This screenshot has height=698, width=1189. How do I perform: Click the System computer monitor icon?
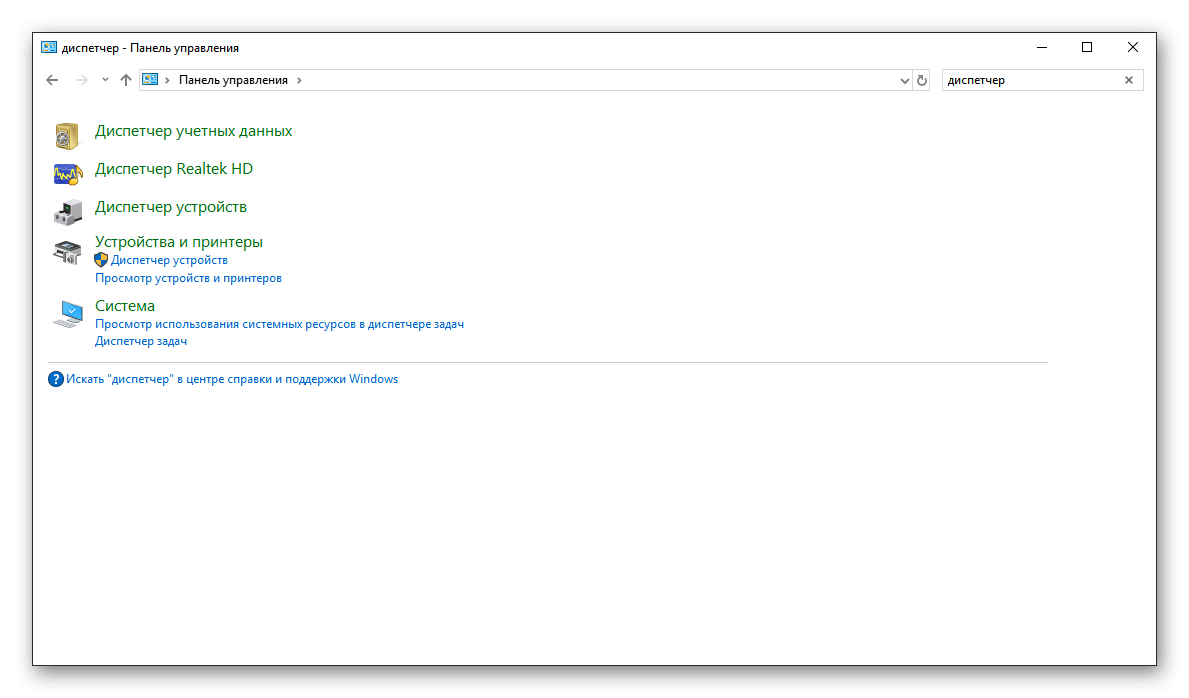[x=67, y=314]
